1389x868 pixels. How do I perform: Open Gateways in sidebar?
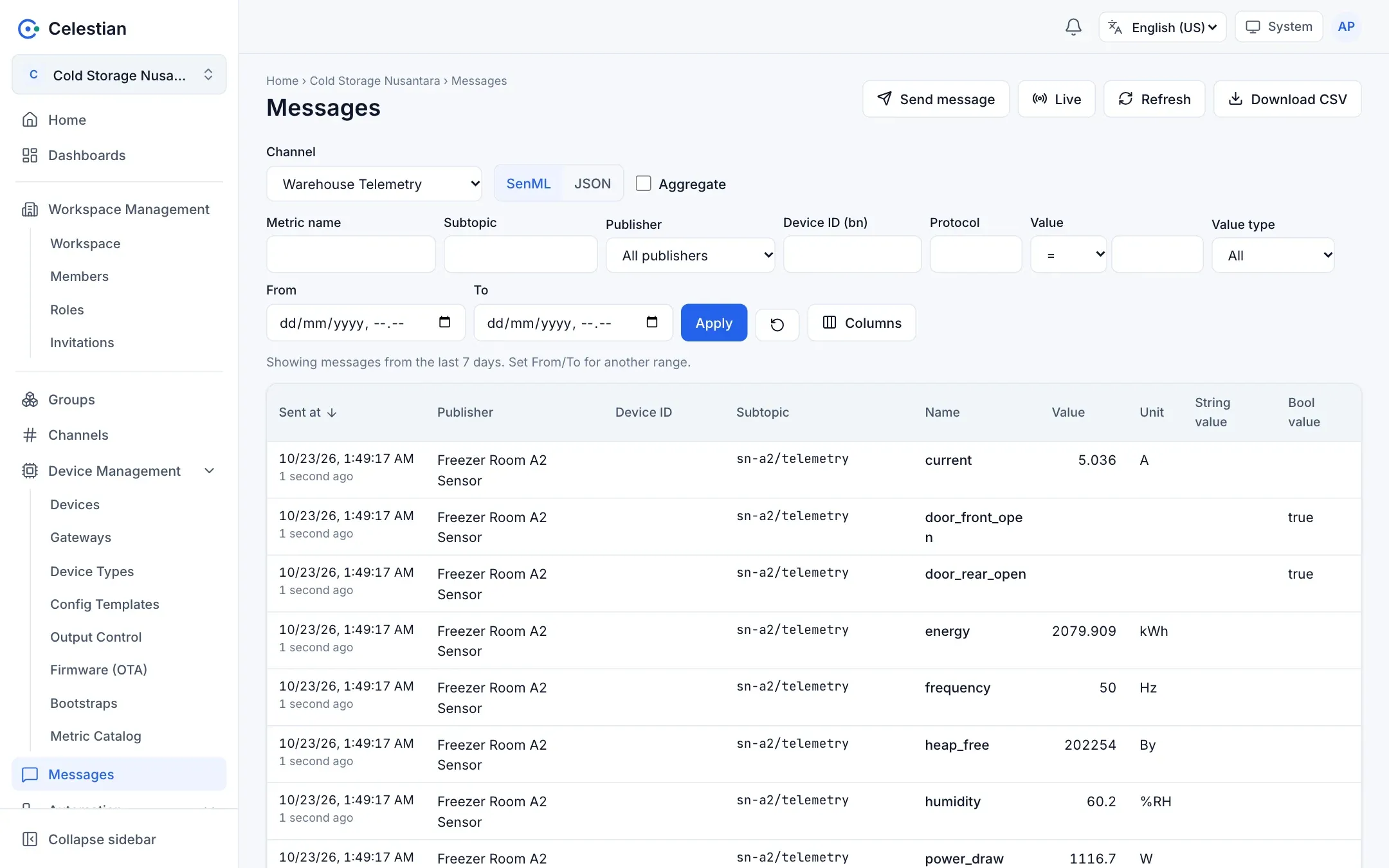pos(80,537)
